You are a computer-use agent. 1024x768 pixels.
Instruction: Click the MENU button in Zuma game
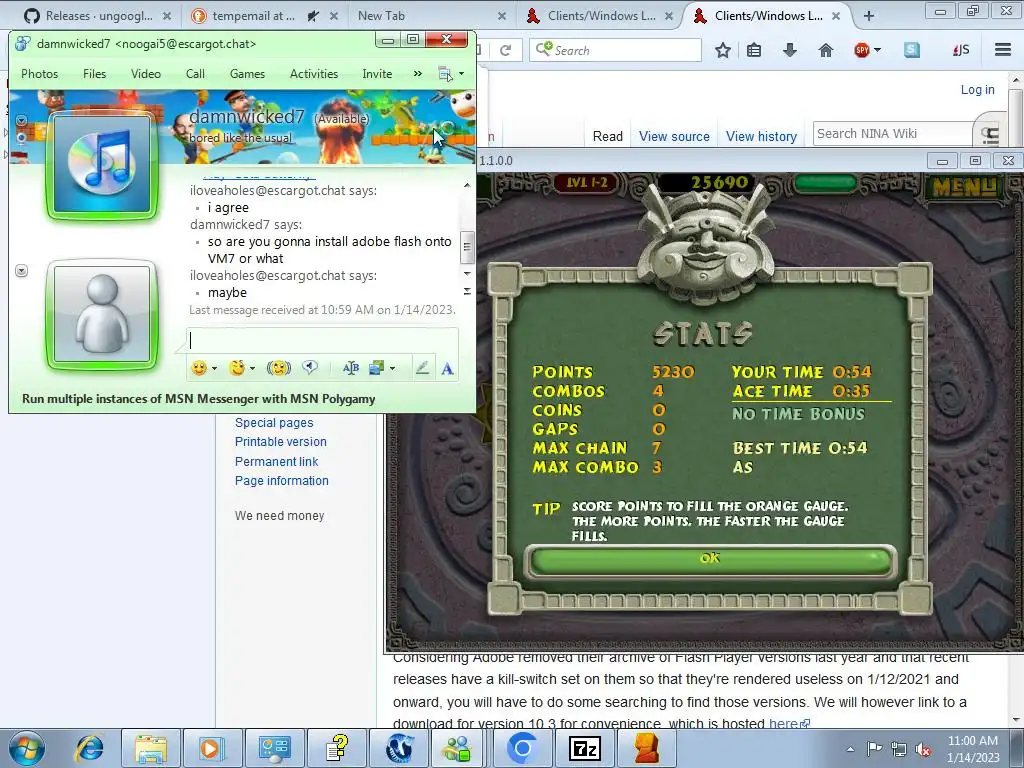tap(965, 187)
